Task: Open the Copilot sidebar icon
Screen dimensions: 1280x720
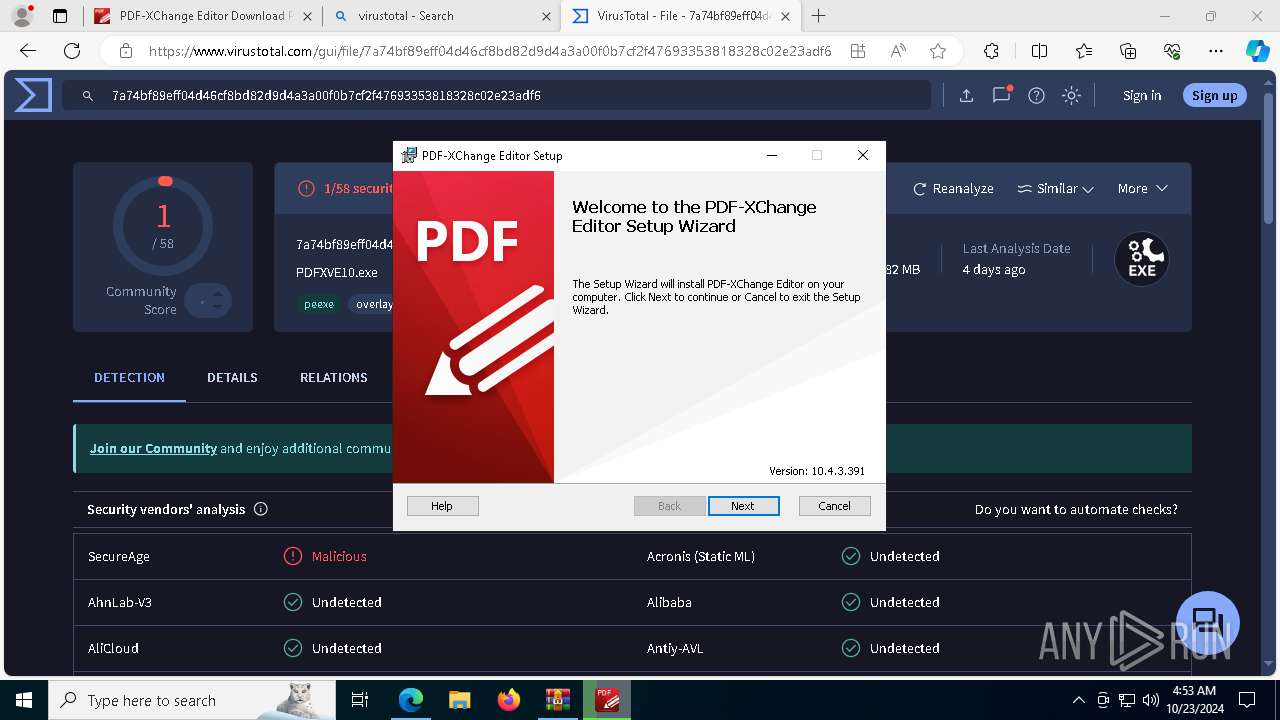Action: coord(1257,51)
